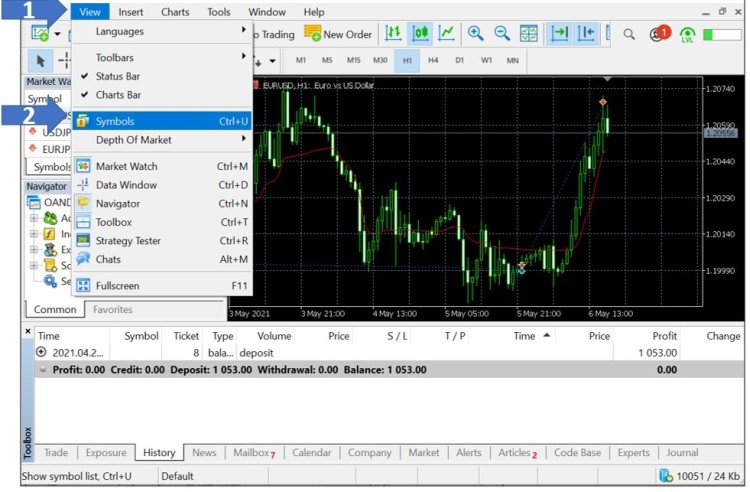Click the Symbols icon in View menu
This screenshot has width=750, height=492.
coord(83,121)
